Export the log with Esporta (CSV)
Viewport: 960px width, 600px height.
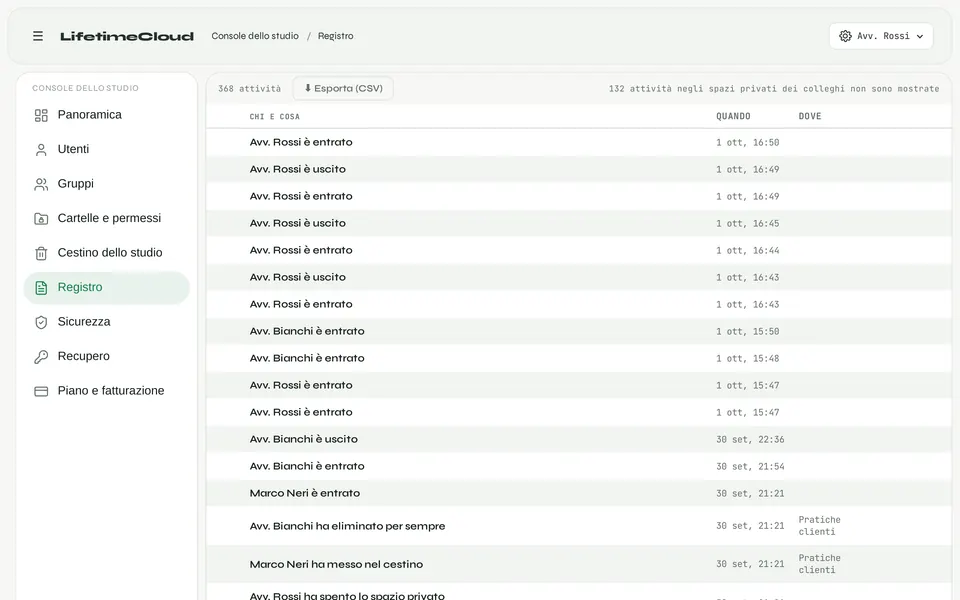coord(343,88)
